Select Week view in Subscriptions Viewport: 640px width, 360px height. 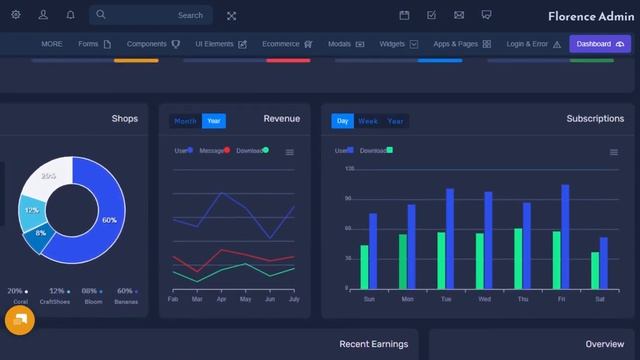[368, 121]
